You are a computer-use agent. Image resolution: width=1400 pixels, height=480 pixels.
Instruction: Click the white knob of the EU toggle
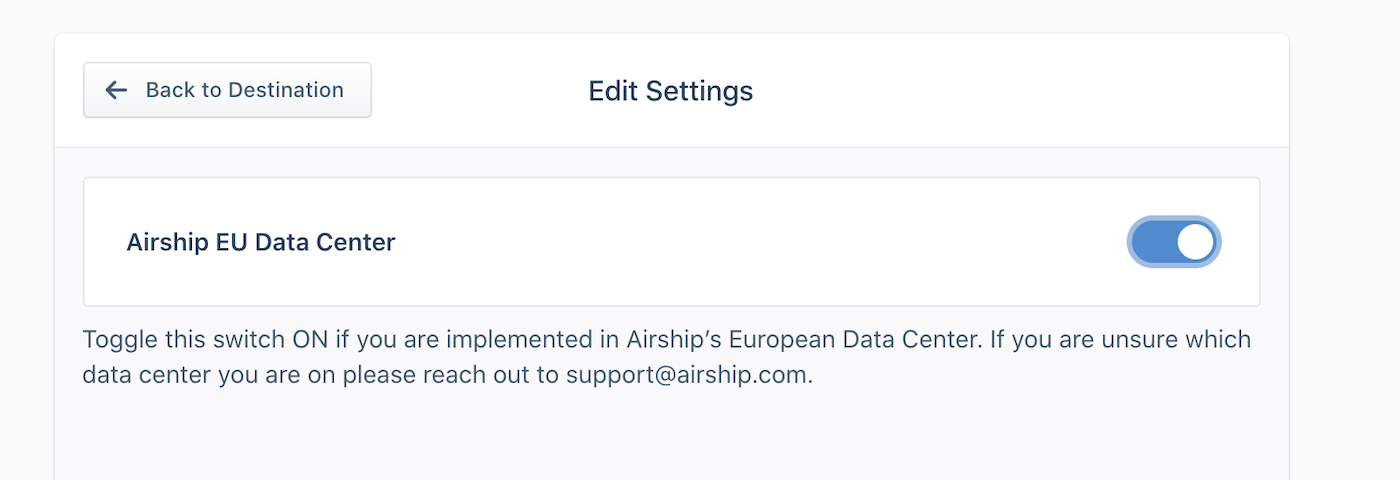click(x=1196, y=242)
